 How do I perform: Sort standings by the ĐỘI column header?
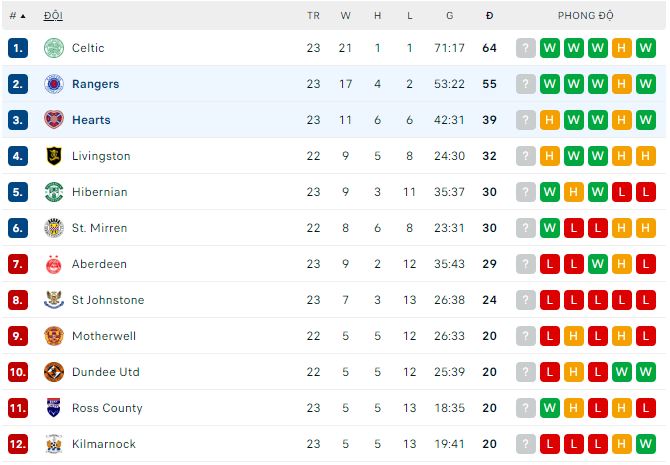53,16
